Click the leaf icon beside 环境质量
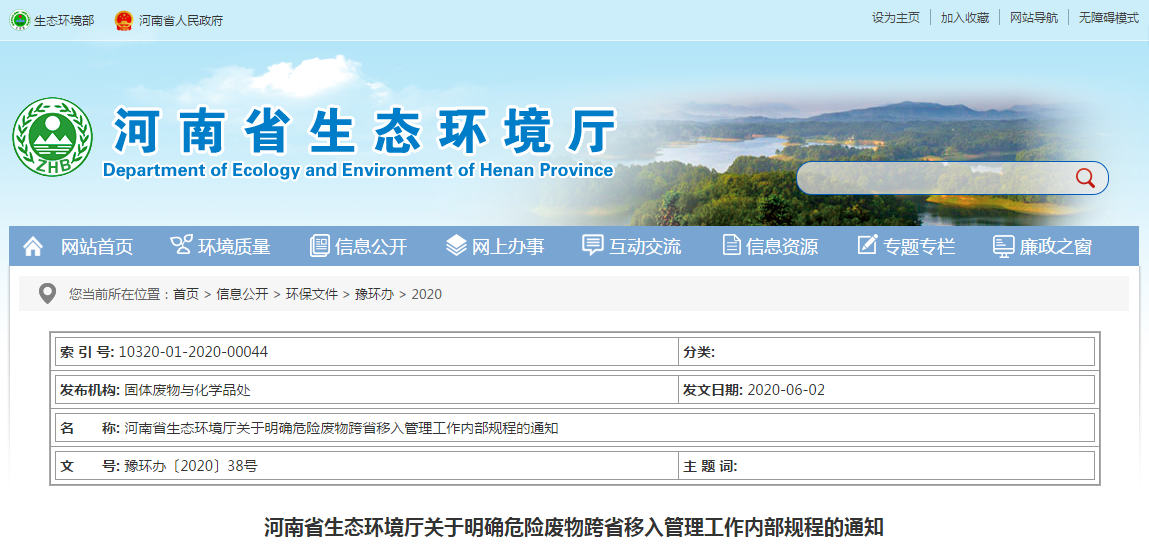1149x559 pixels. coord(180,245)
